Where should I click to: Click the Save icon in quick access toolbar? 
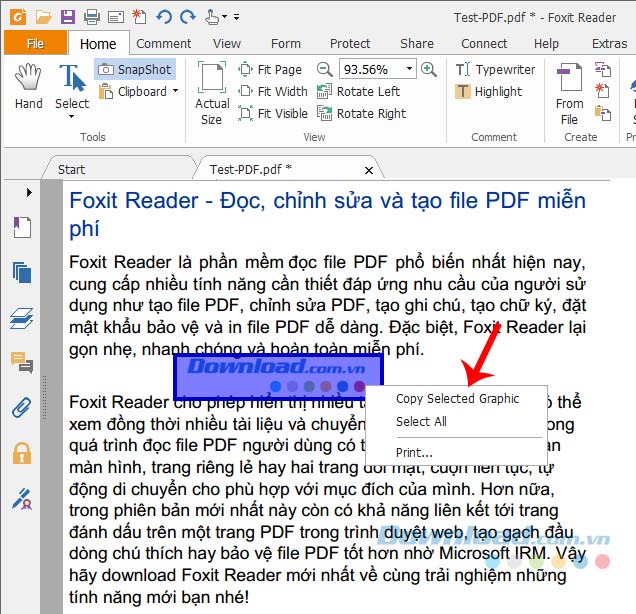point(67,16)
